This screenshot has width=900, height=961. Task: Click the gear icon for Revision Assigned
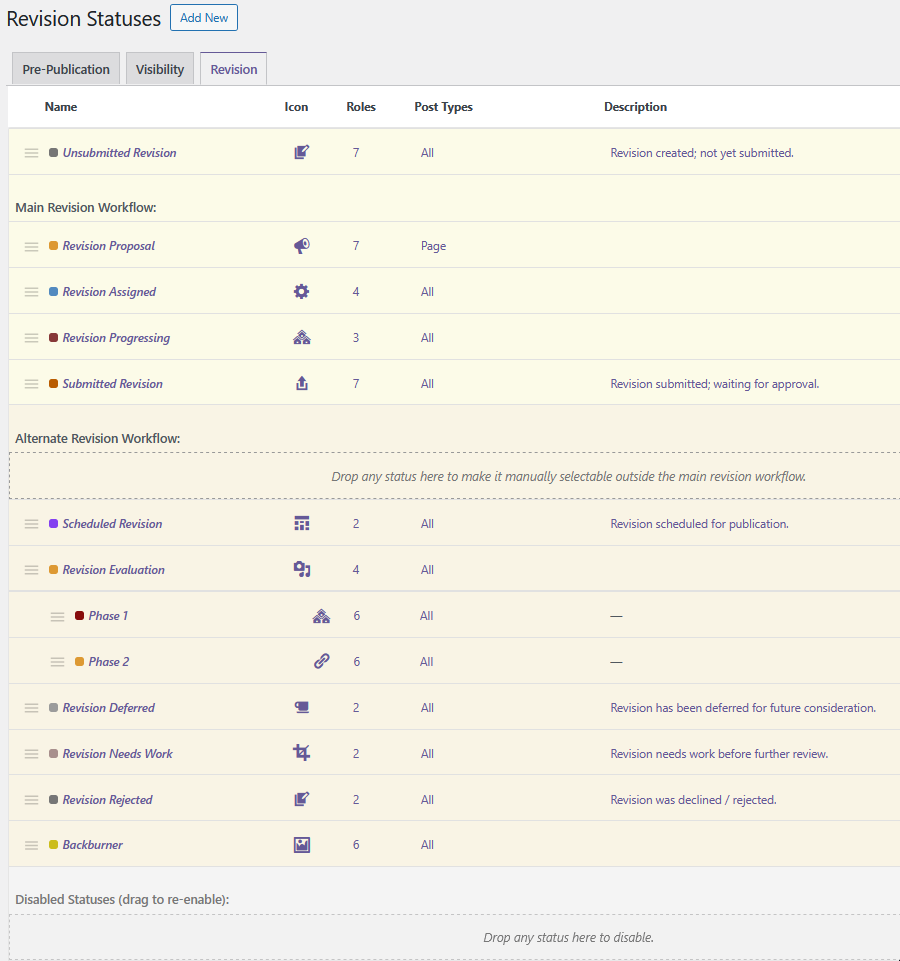pyautogui.click(x=302, y=292)
